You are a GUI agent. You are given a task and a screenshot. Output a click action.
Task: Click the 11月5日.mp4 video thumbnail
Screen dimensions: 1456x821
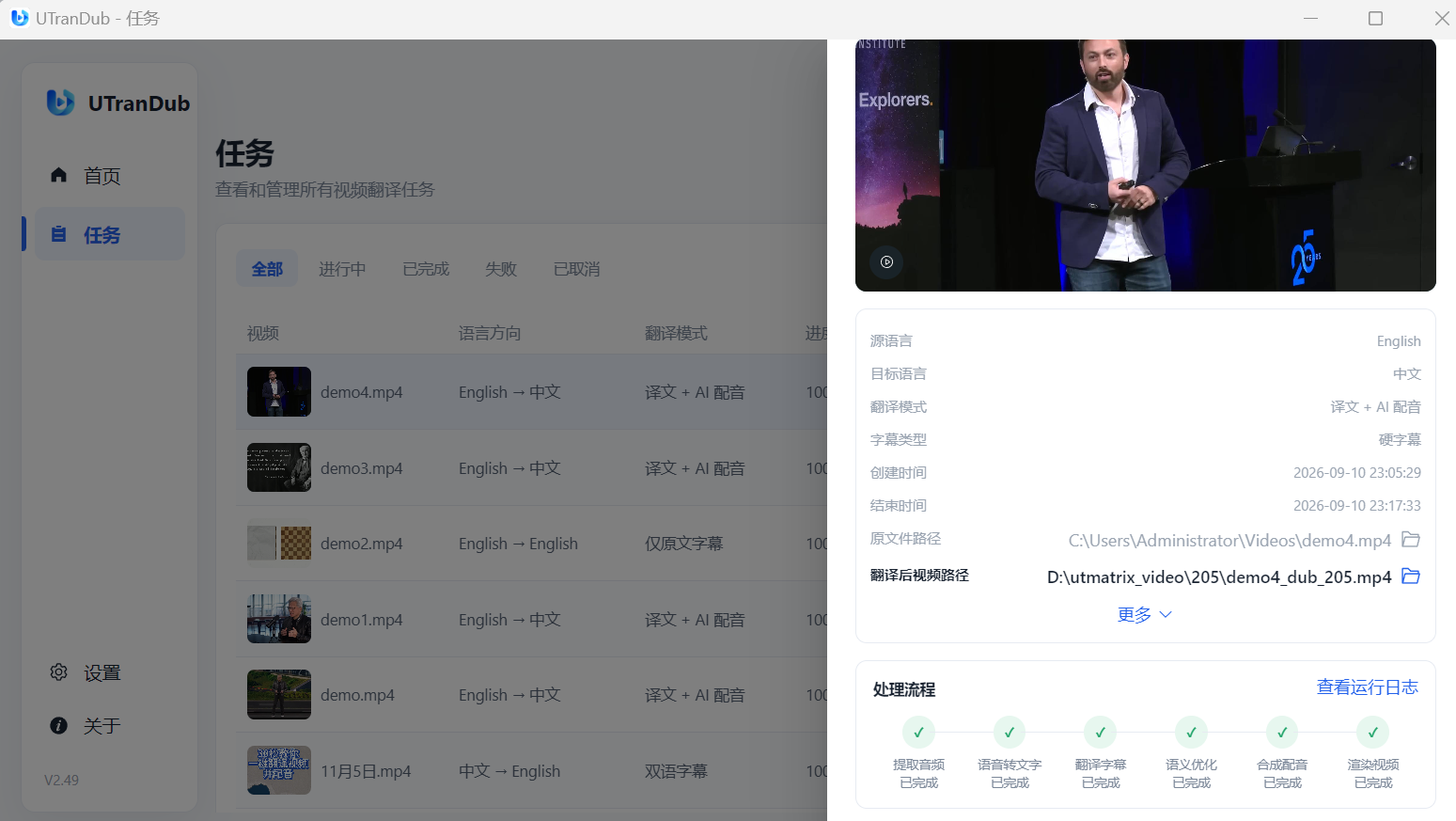pyautogui.click(x=279, y=770)
